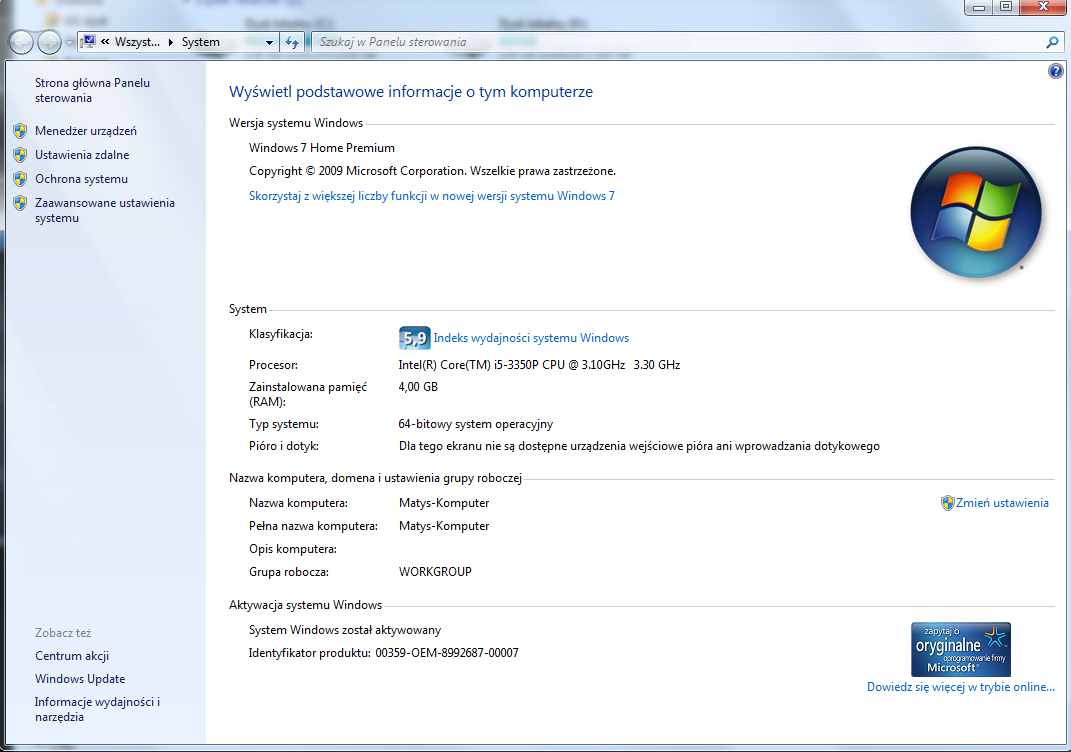Click computer name 'Matys-Komputer' beside Nazwa komputera
Image resolution: width=1071 pixels, height=752 pixels.
(x=444, y=503)
